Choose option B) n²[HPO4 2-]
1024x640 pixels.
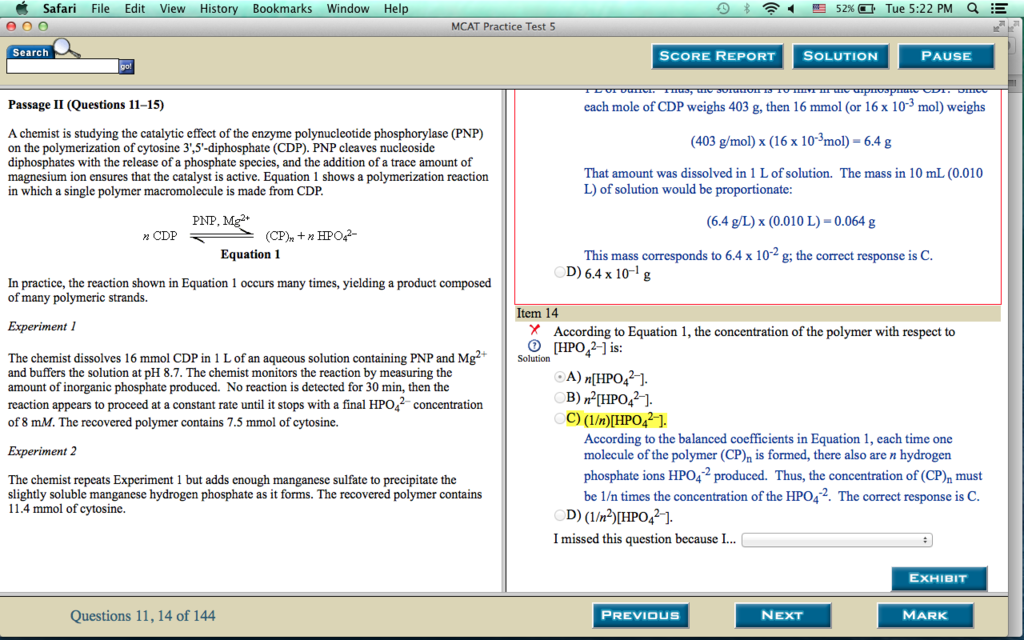[x=560, y=398]
